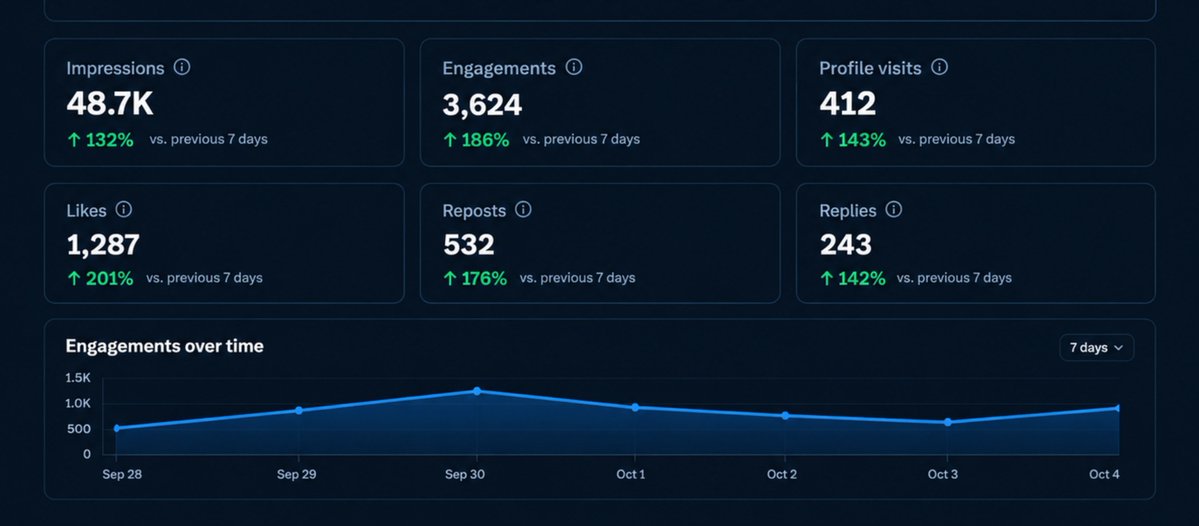
Task: Click the Likes card title
Action: tap(86, 210)
